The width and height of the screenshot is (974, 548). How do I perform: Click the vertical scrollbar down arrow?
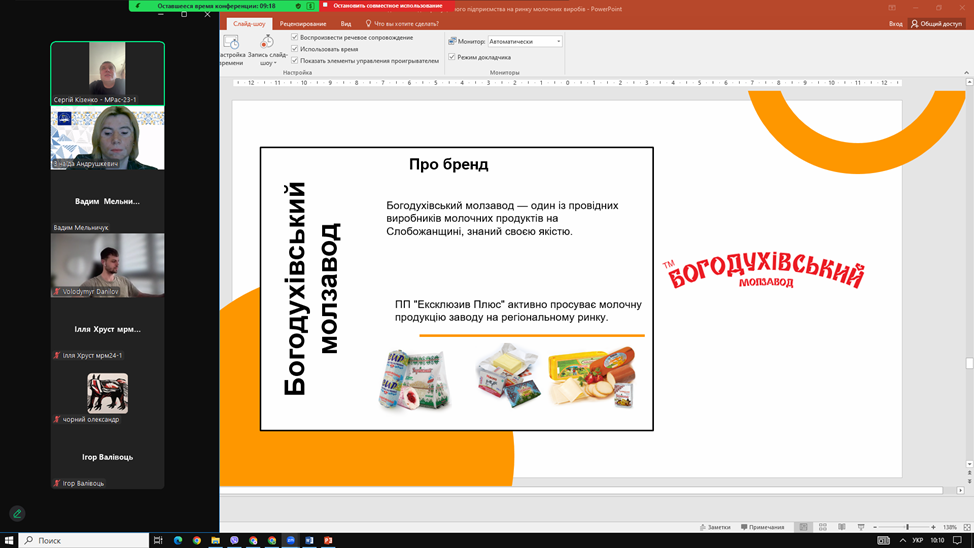tap(969, 464)
